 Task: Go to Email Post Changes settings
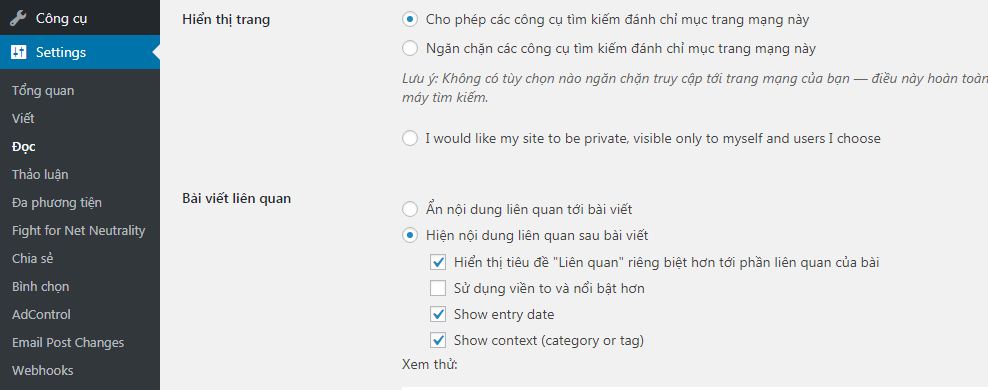tap(68, 343)
